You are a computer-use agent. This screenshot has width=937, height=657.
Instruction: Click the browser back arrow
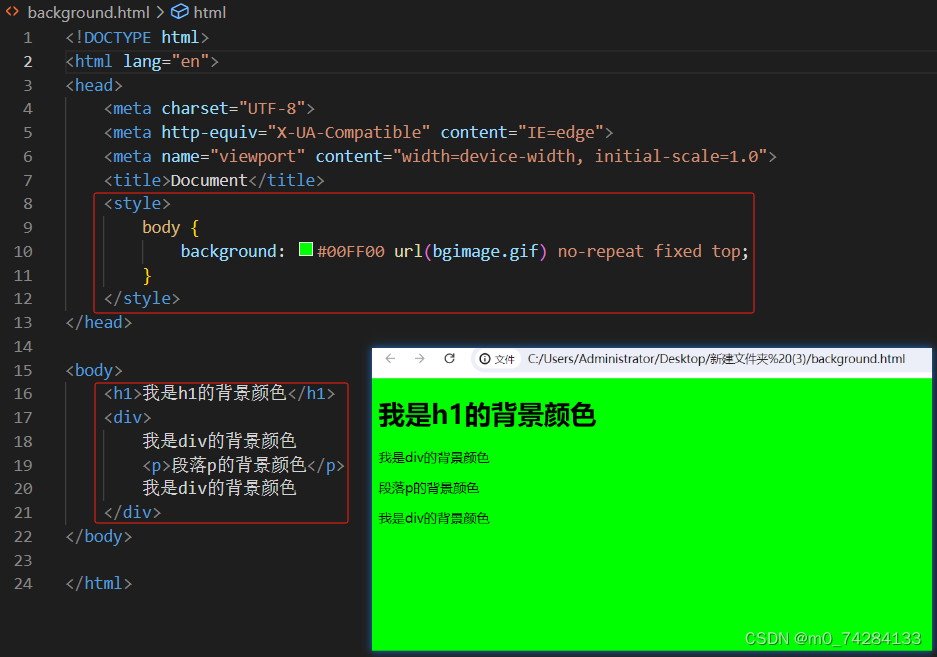tap(390, 359)
